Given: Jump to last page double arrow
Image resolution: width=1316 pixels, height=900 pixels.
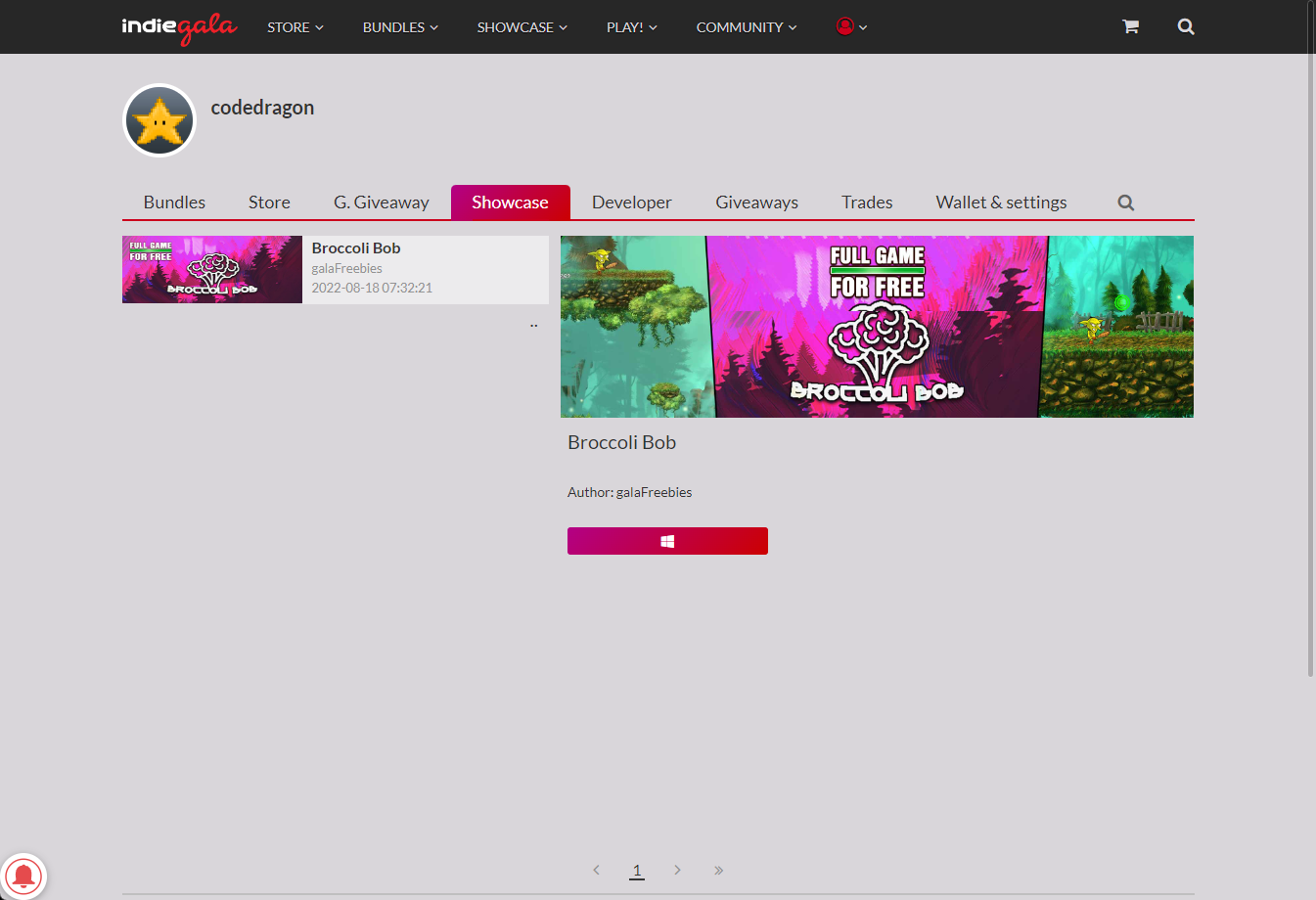Looking at the screenshot, I should [718, 870].
